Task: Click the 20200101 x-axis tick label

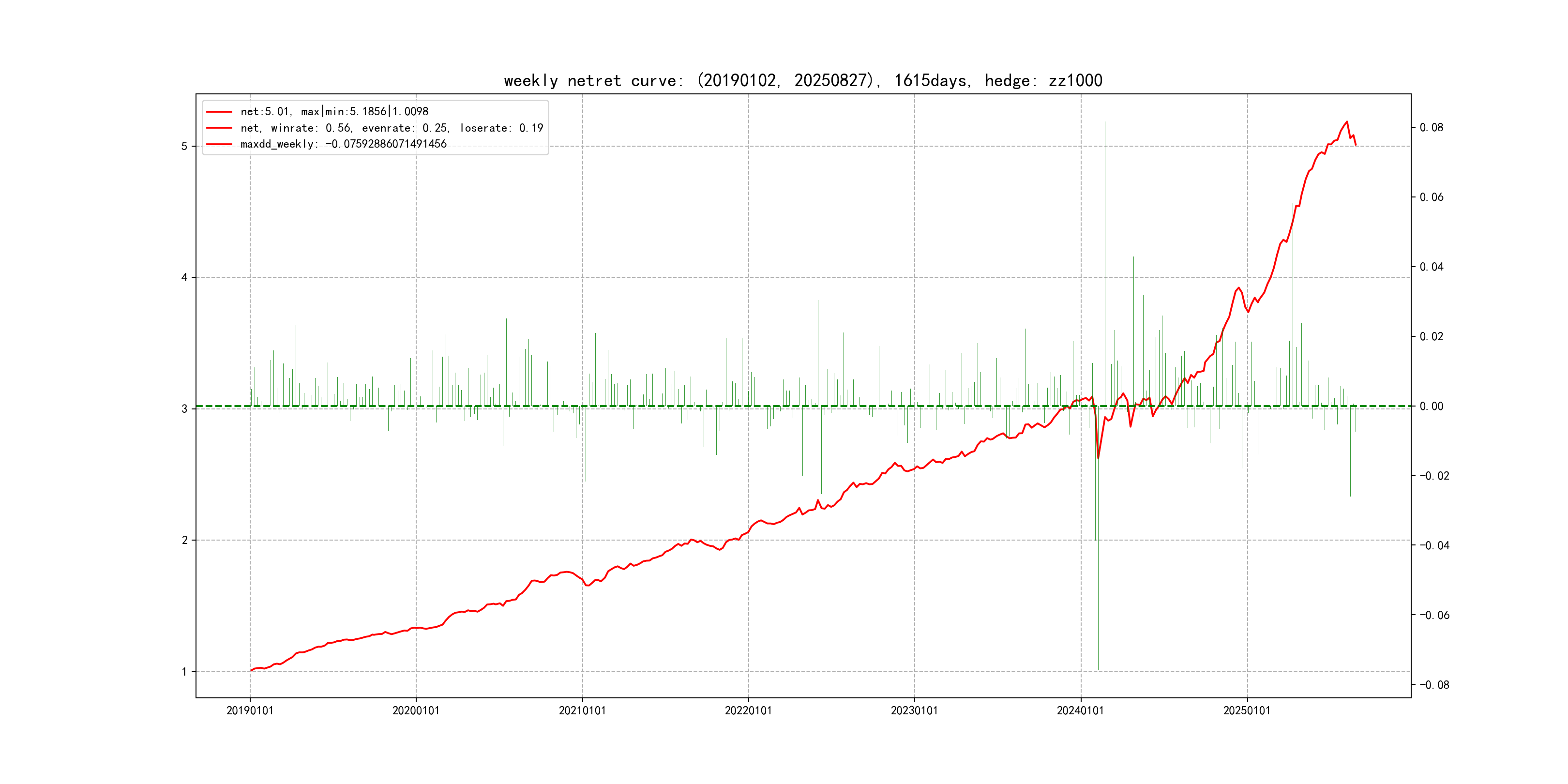Action: click(x=416, y=710)
